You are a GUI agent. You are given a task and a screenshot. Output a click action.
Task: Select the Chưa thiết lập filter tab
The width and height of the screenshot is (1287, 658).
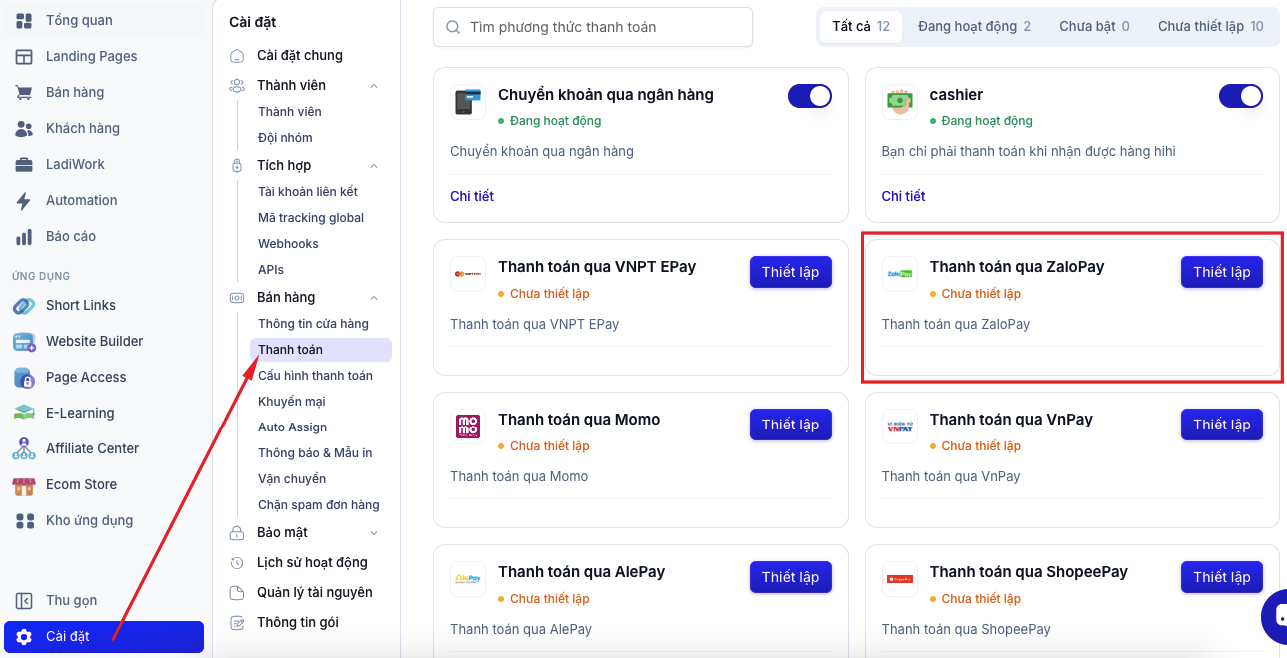(1210, 27)
